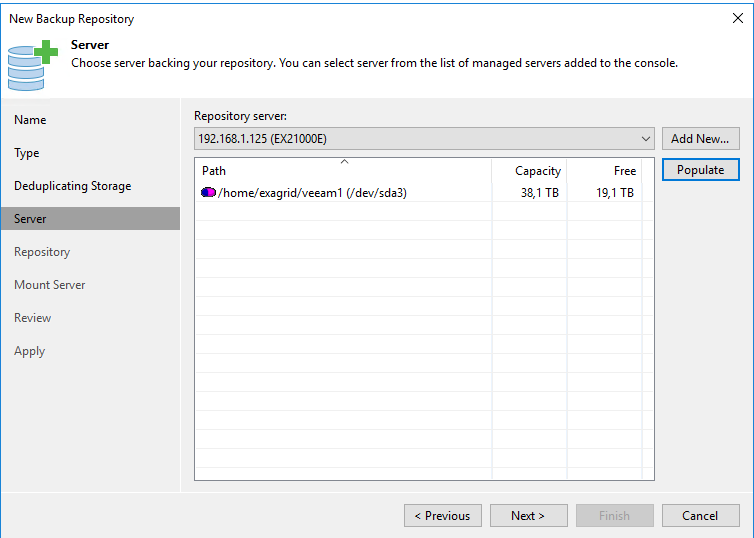Image resolution: width=754 pixels, height=538 pixels.
Task: Click the Add New... button
Action: 701,139
